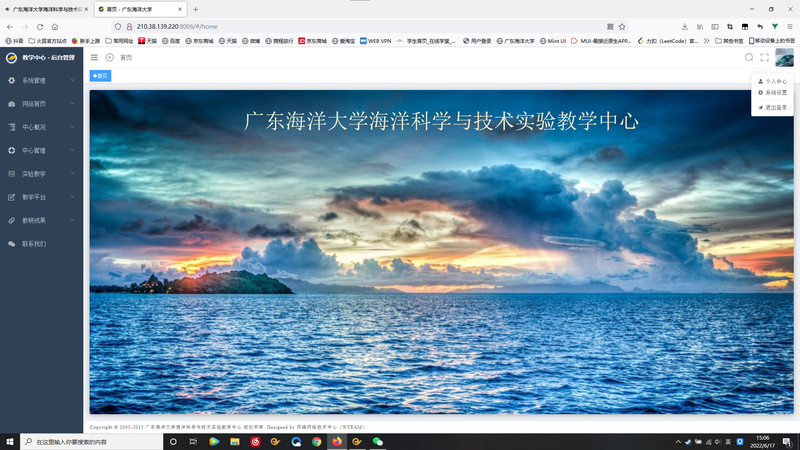This screenshot has height=450, width=800.
Task: Click the QR code icon in address bar
Action: point(610,27)
